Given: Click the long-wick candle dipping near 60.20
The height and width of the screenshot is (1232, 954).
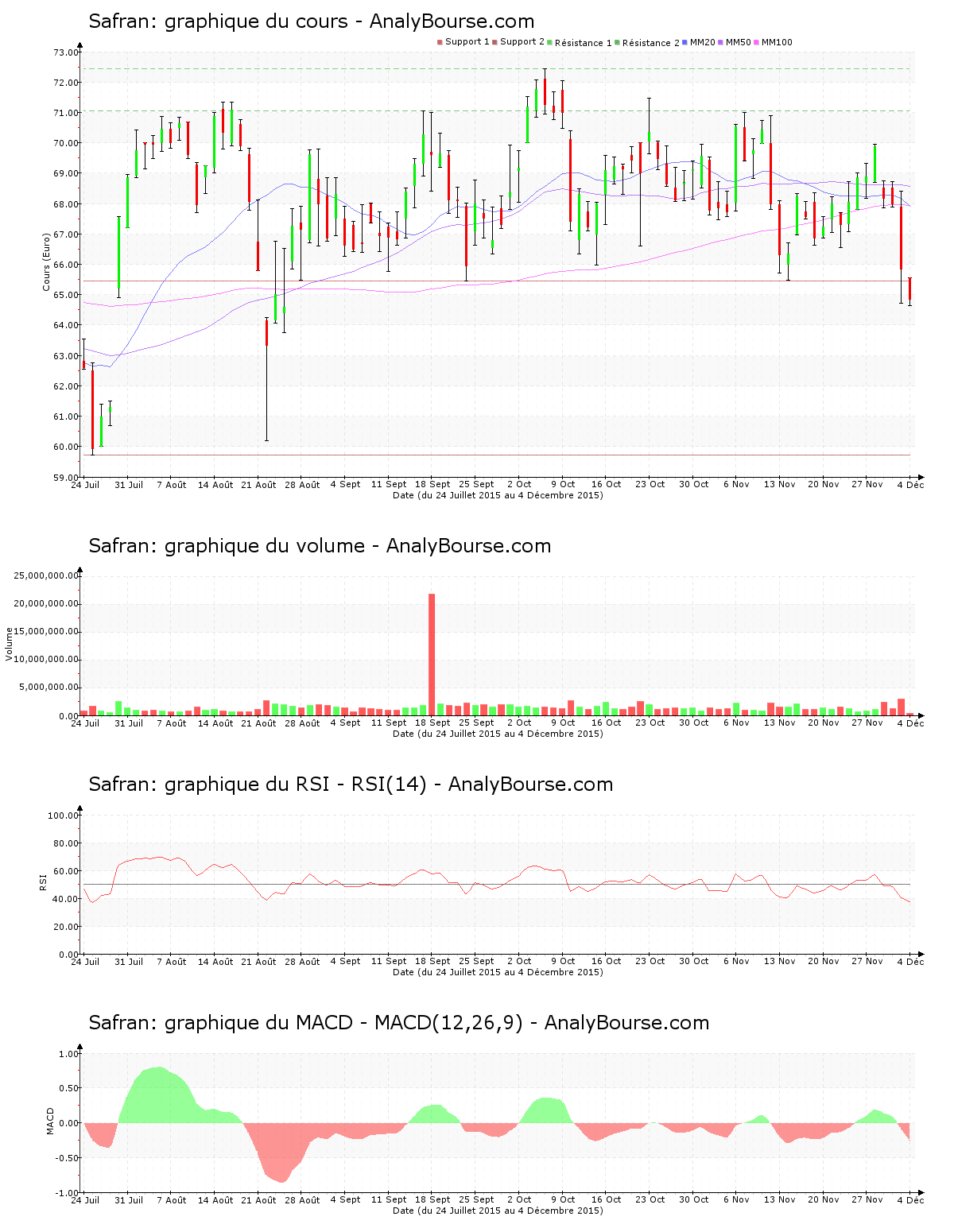Looking at the screenshot, I should 266,379.
